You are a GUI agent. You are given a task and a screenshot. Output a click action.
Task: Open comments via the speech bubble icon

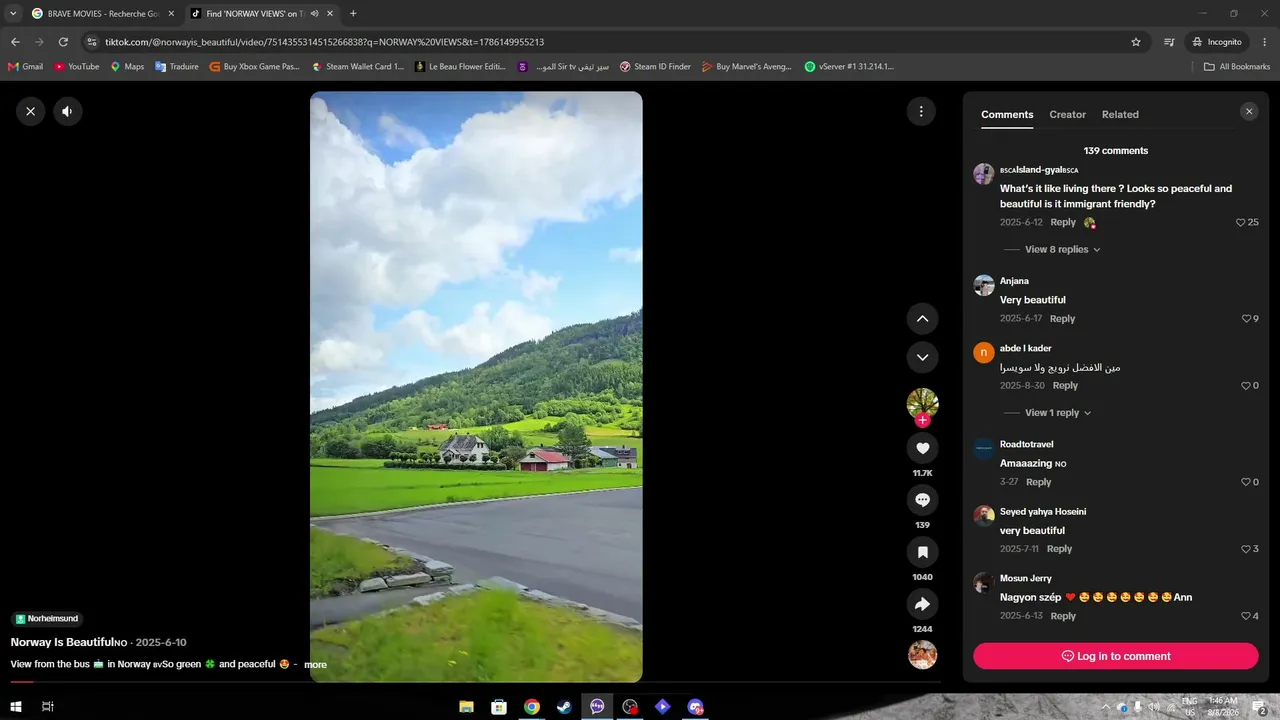[922, 500]
